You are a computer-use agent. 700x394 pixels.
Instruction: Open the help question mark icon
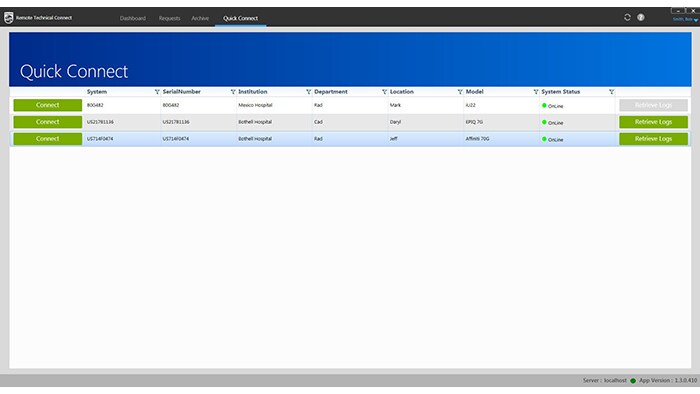(x=641, y=17)
